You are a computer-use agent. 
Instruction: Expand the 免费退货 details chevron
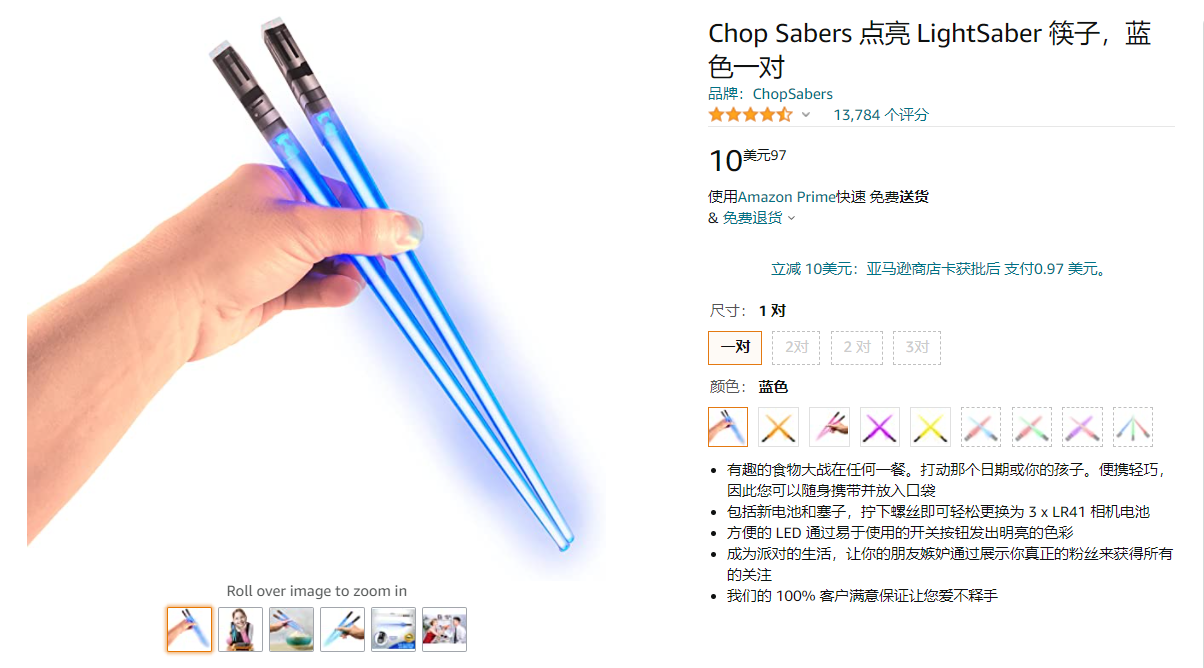pos(791,218)
